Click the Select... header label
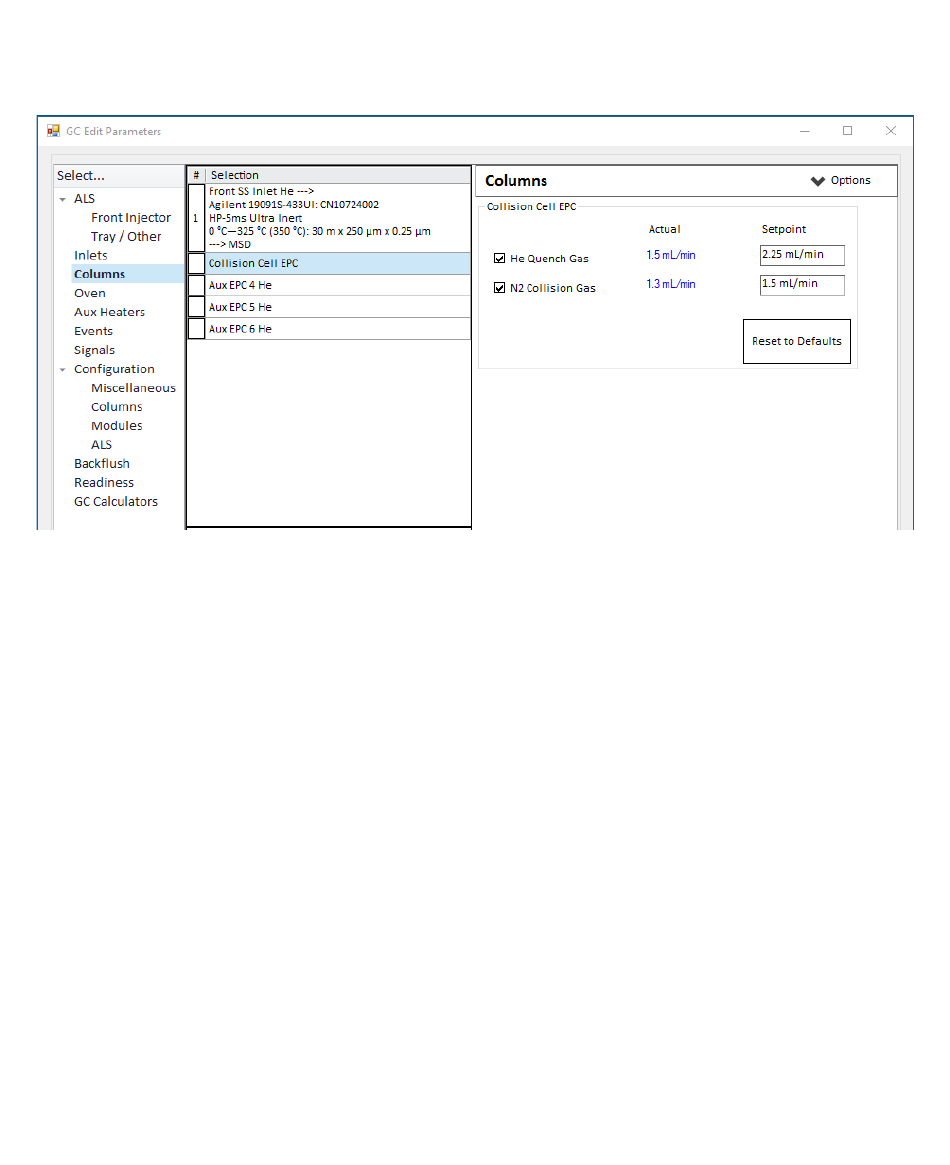This screenshot has width=950, height=1165. [81, 176]
